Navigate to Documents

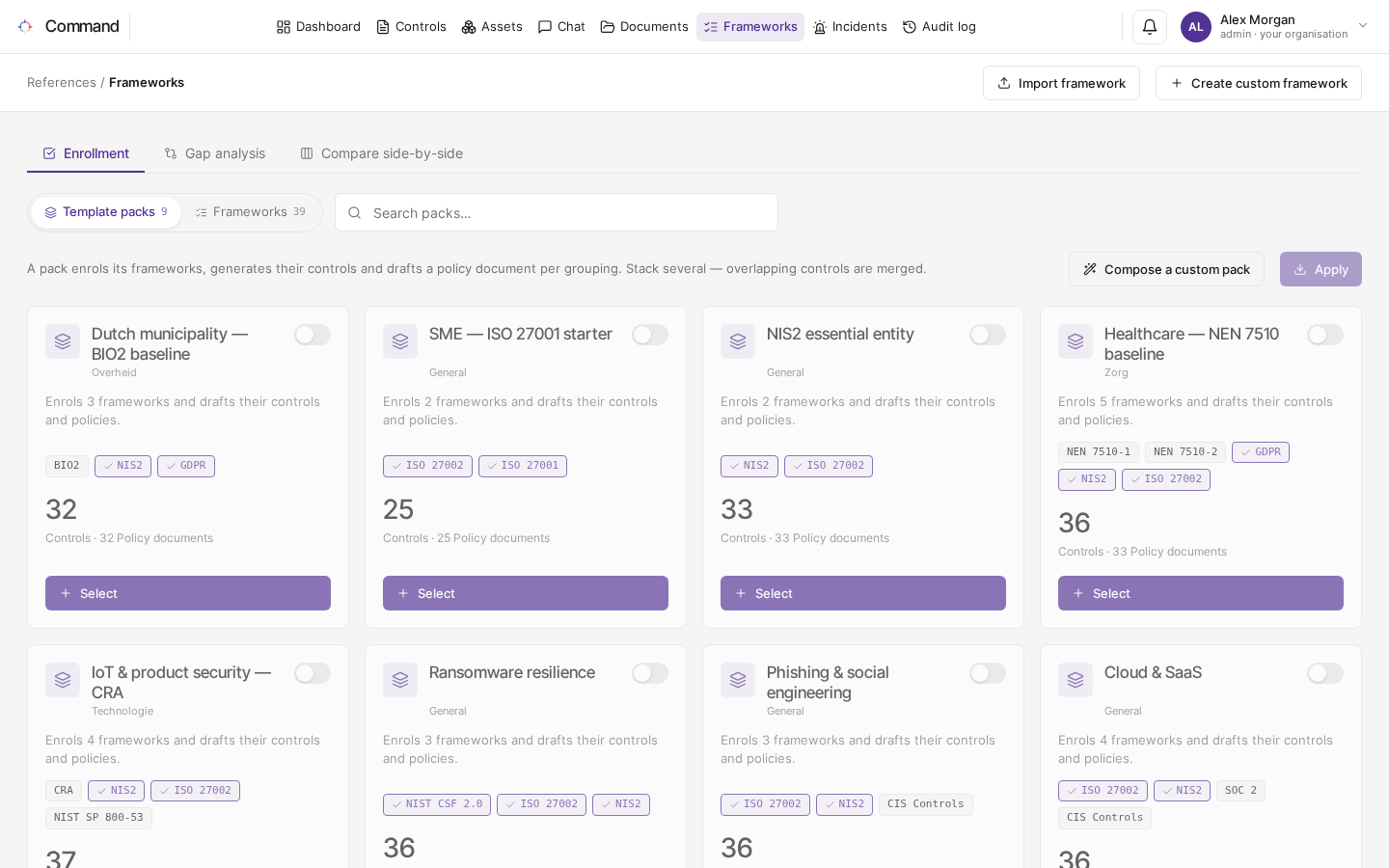[644, 27]
